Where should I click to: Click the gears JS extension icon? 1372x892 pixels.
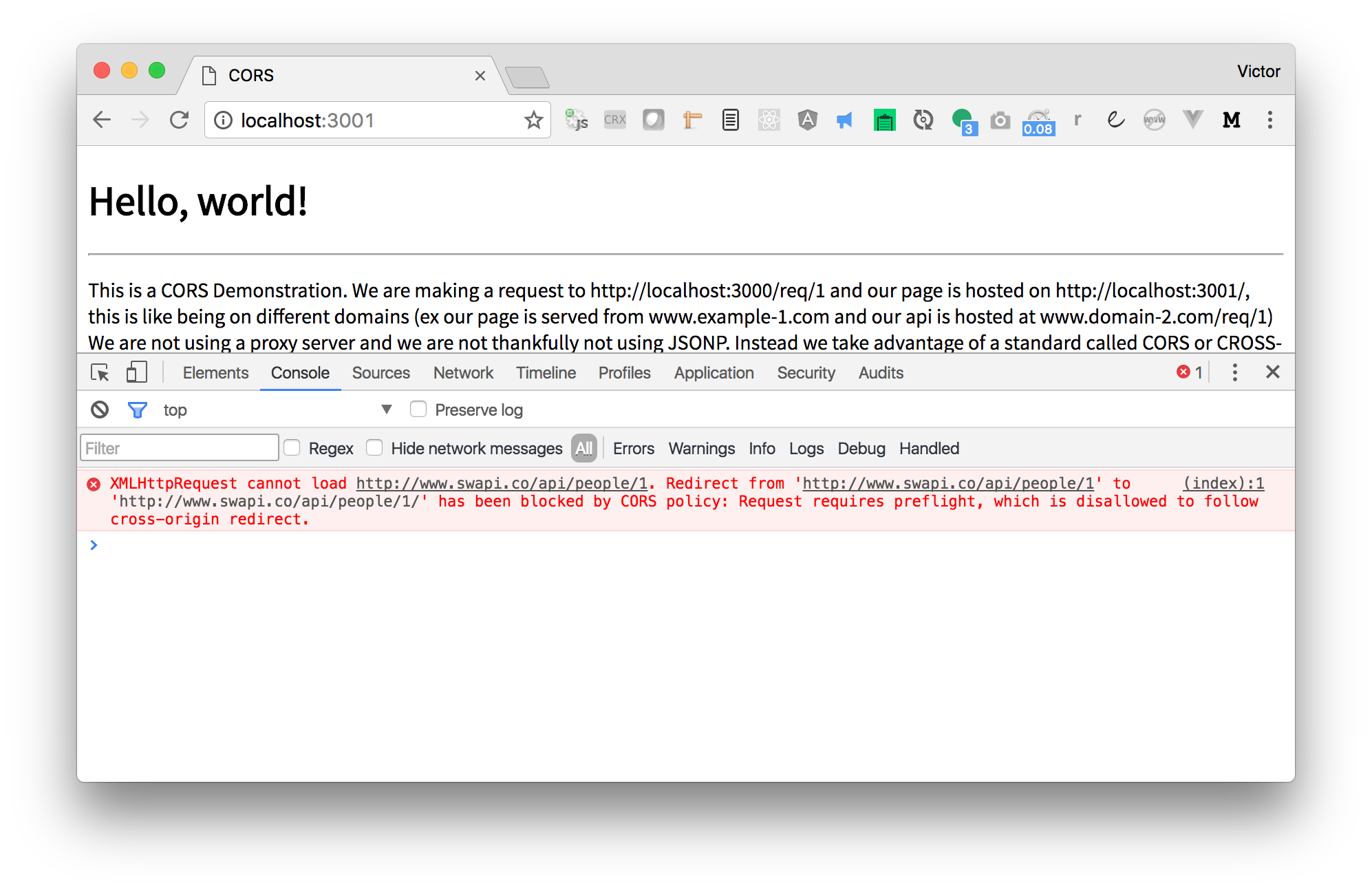click(x=577, y=120)
